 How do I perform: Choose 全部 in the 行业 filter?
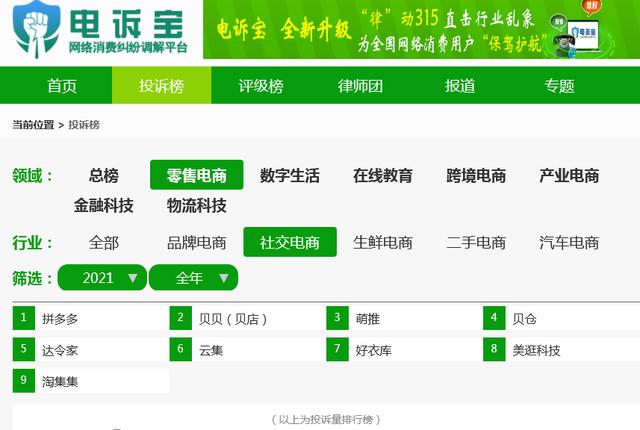coord(104,242)
